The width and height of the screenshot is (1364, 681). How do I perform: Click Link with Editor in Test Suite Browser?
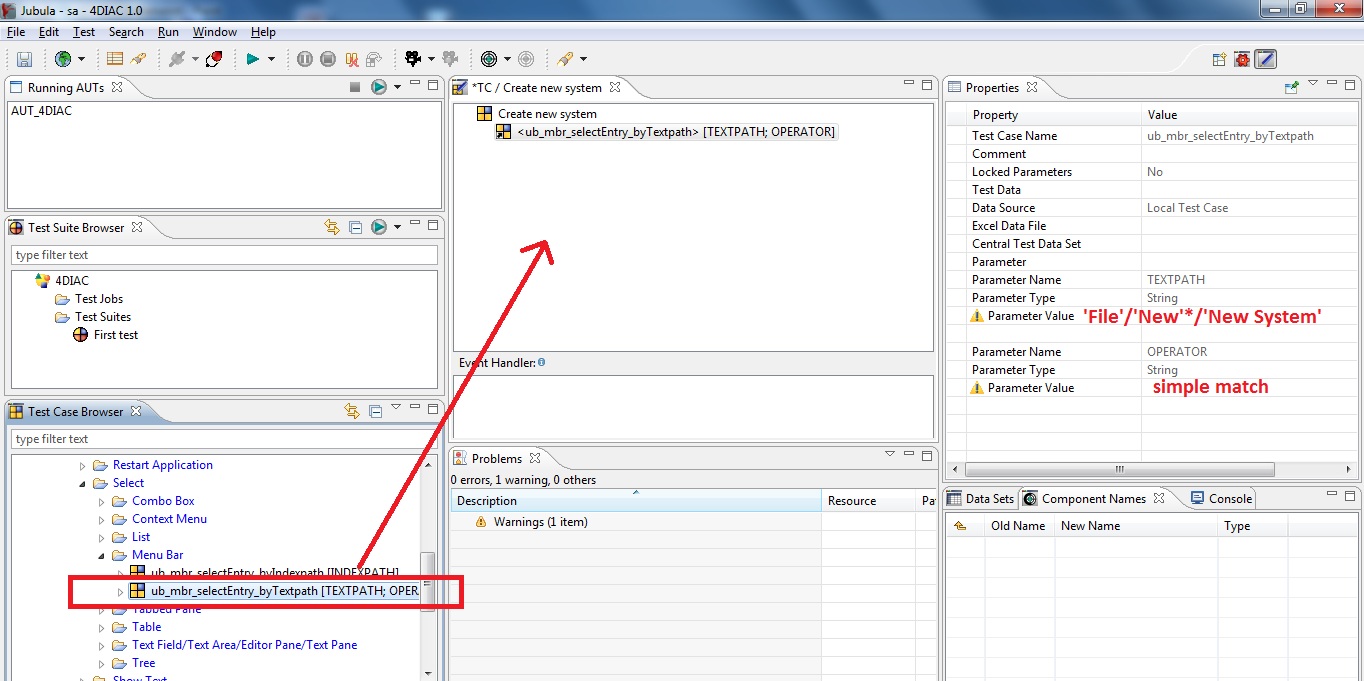pos(332,227)
